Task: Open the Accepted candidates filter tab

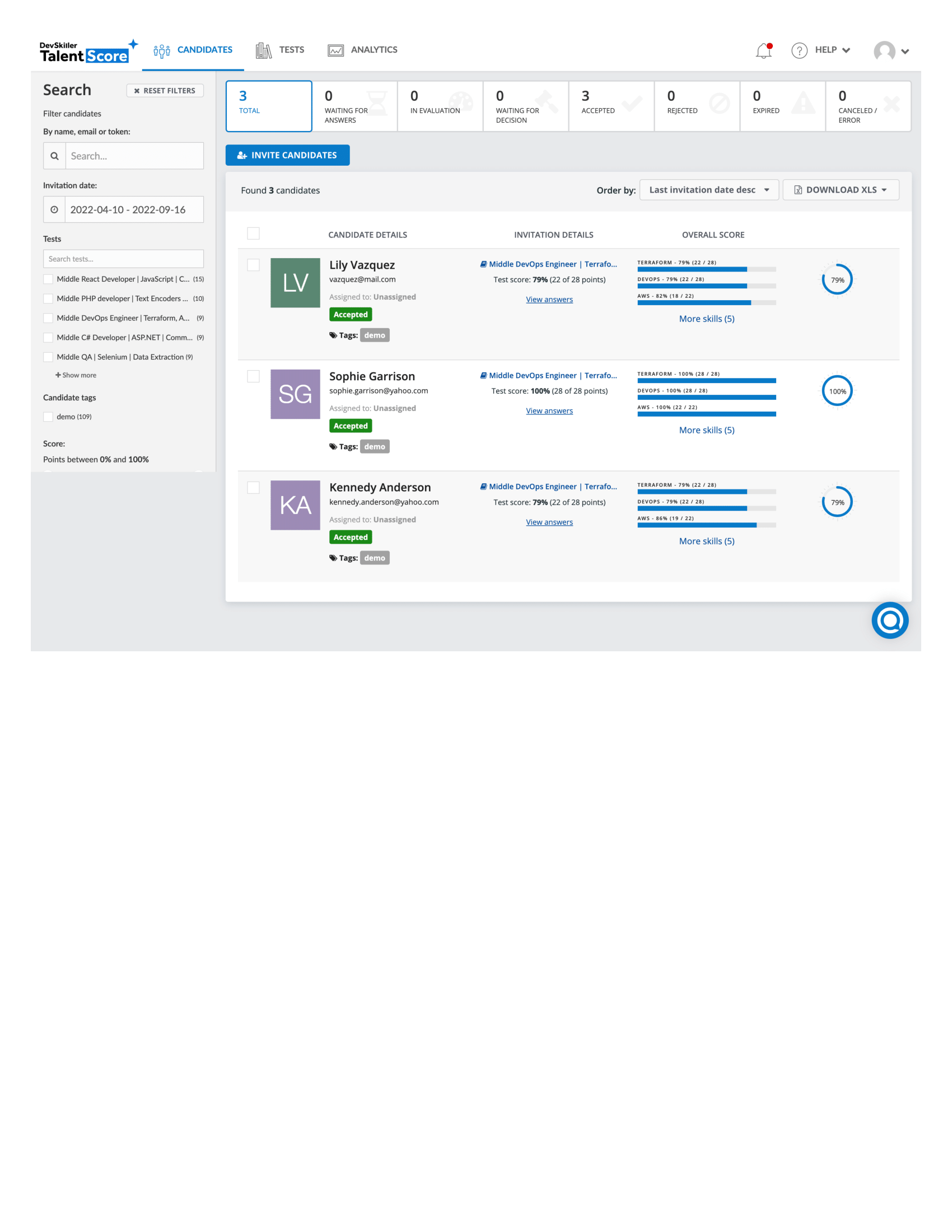Action: point(611,106)
